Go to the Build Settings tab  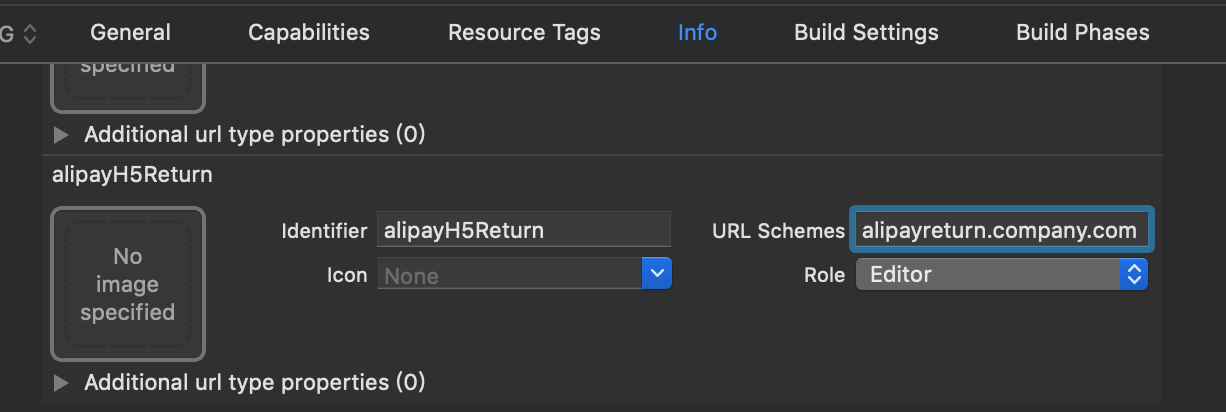click(866, 33)
